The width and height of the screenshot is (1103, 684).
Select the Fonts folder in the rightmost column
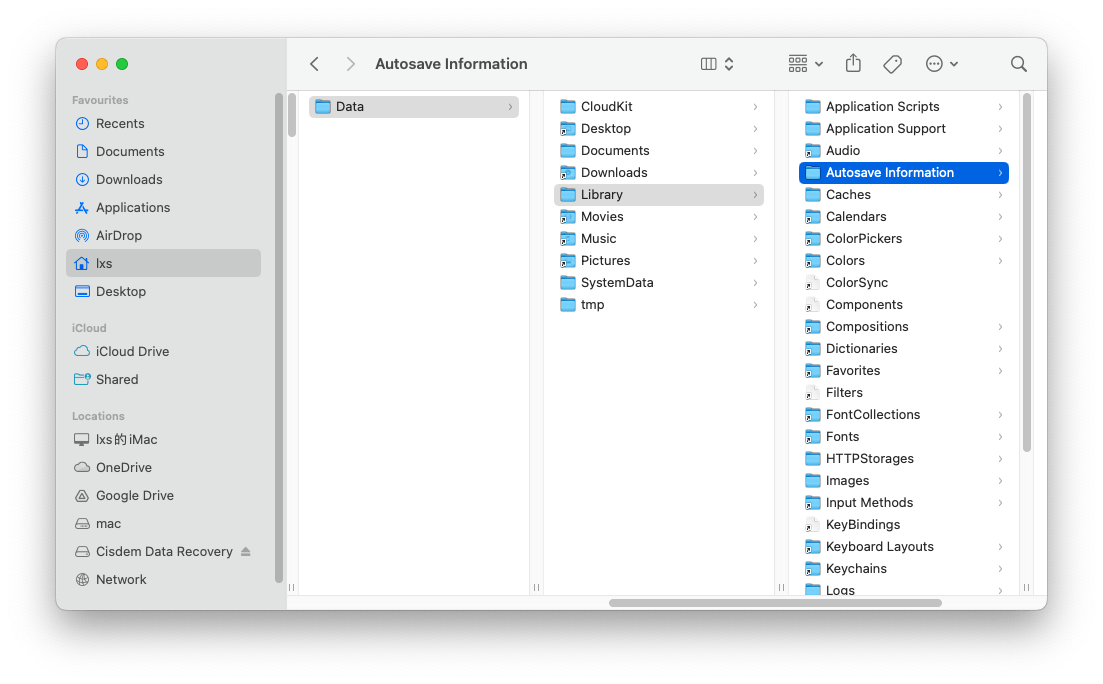[x=842, y=436]
